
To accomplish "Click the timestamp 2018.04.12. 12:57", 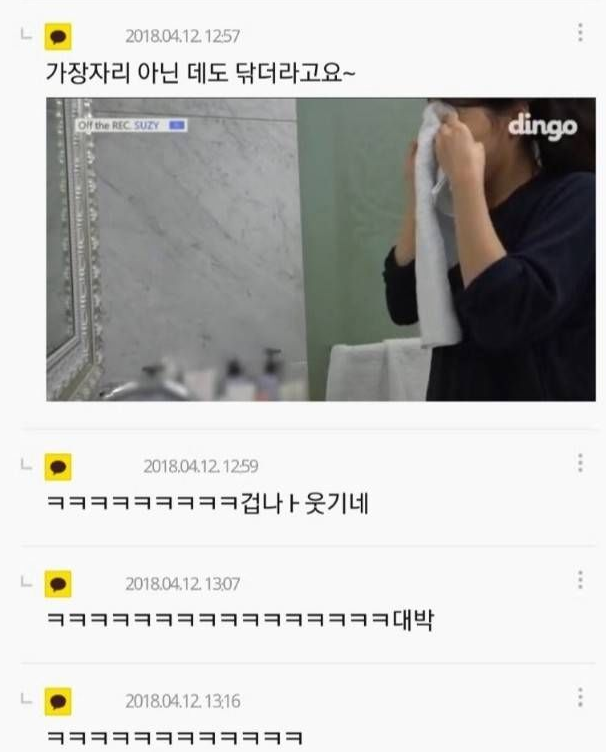I will (183, 36).
